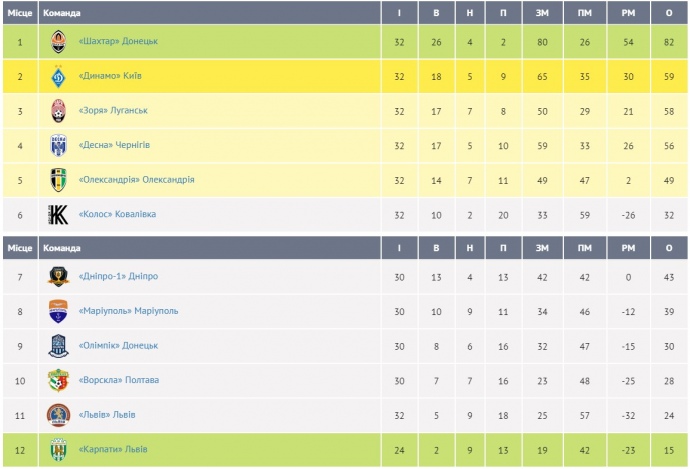Follow the «Зоря» Луганськ link
The width and height of the screenshot is (690, 469).
click(112, 111)
